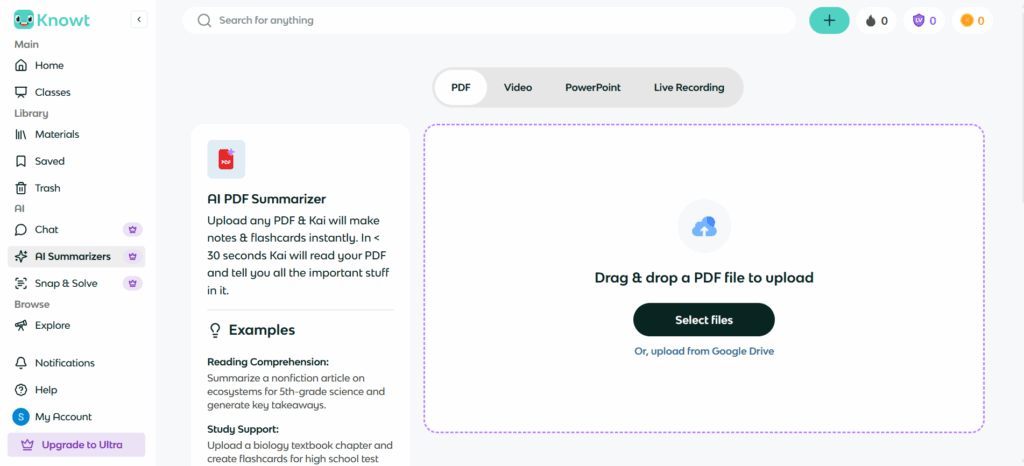
Task: Click the green plus create button
Action: (829, 20)
